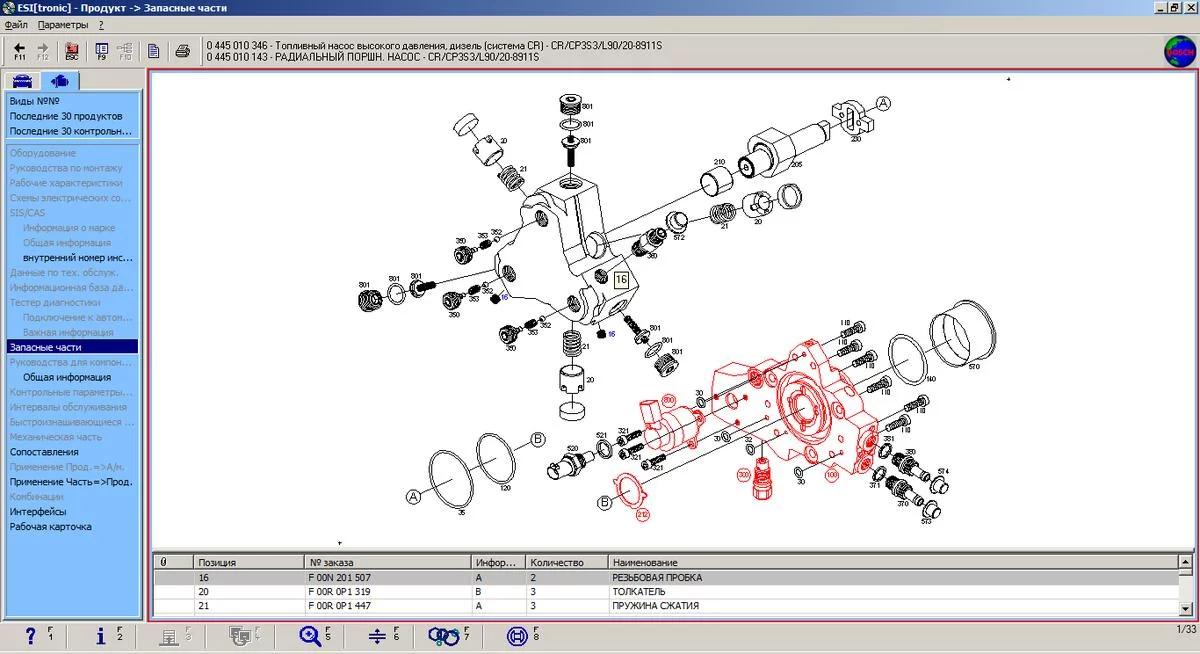Open the info F2 icon
The image size is (1200, 654).
(x=101, y=635)
